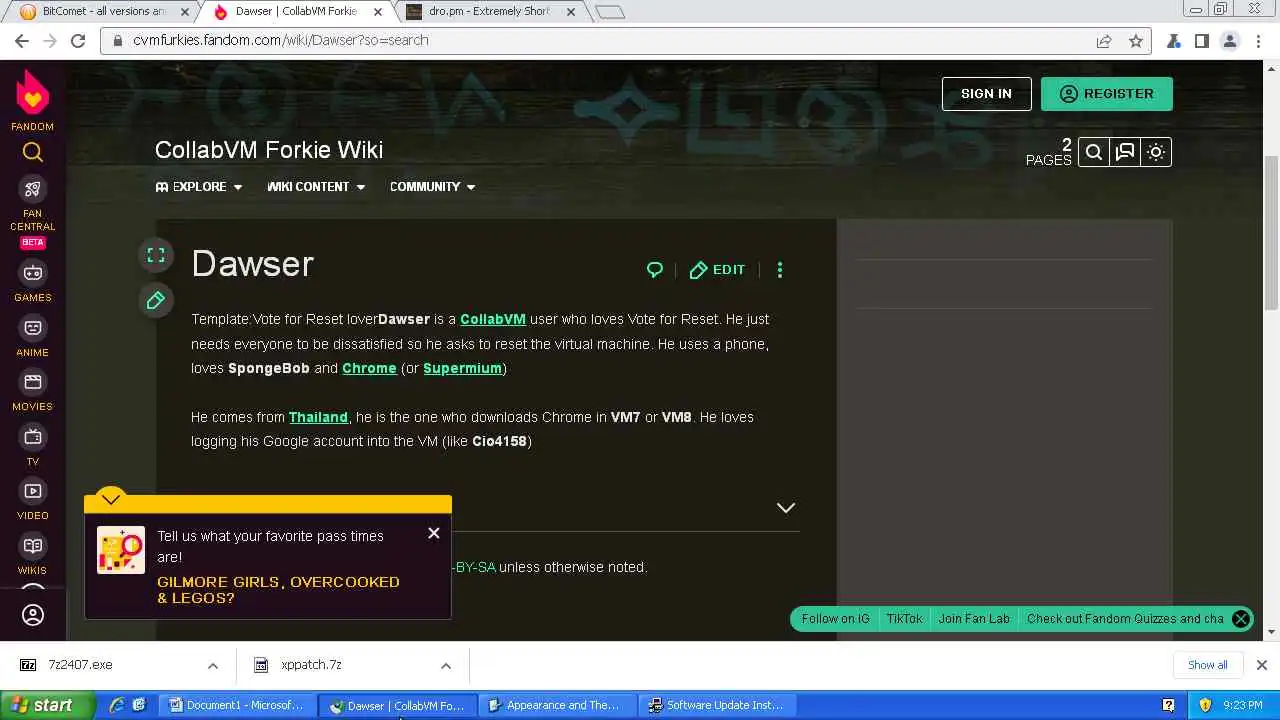Image resolution: width=1280 pixels, height=720 pixels.
Task: Open the Fandom sidebar search icon
Action: (33, 153)
